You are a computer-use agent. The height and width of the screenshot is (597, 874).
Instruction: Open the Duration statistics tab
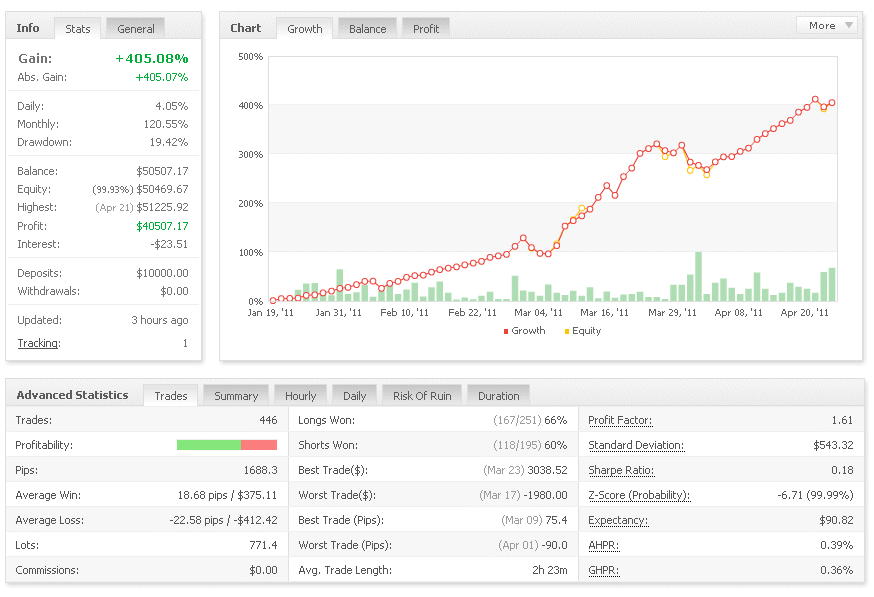tap(498, 396)
